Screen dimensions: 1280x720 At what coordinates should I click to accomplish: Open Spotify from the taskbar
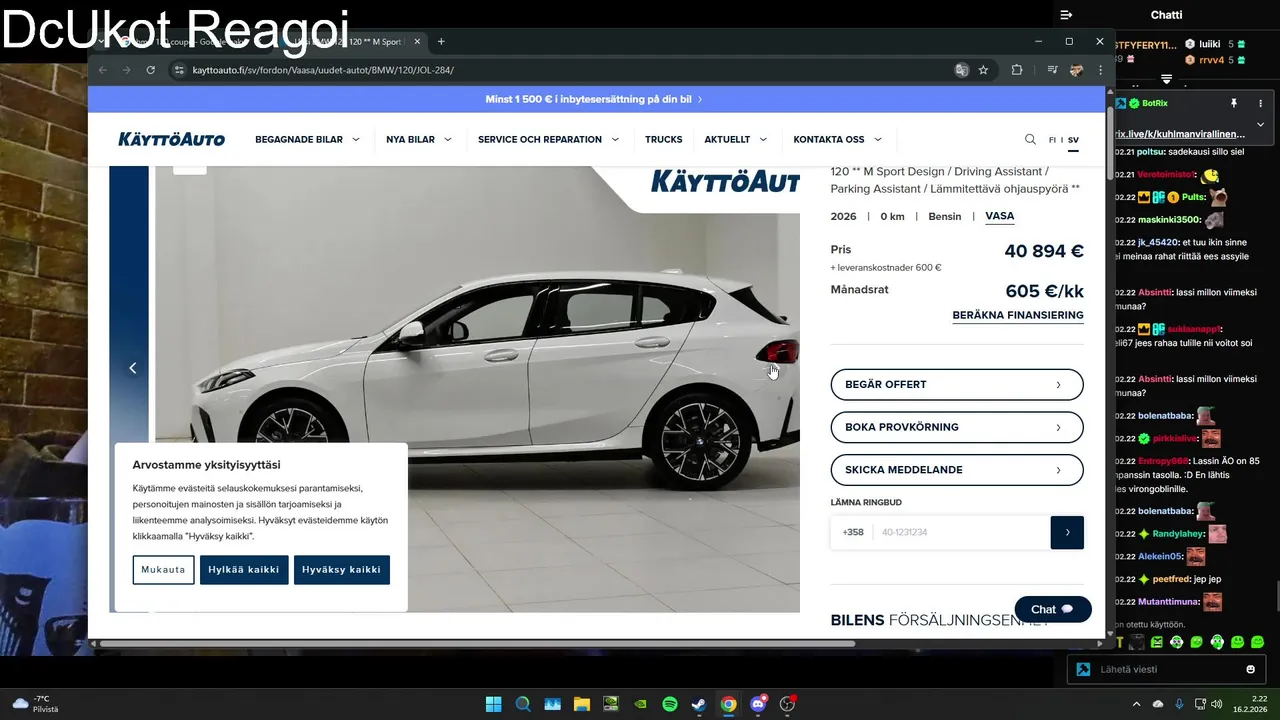(x=670, y=704)
